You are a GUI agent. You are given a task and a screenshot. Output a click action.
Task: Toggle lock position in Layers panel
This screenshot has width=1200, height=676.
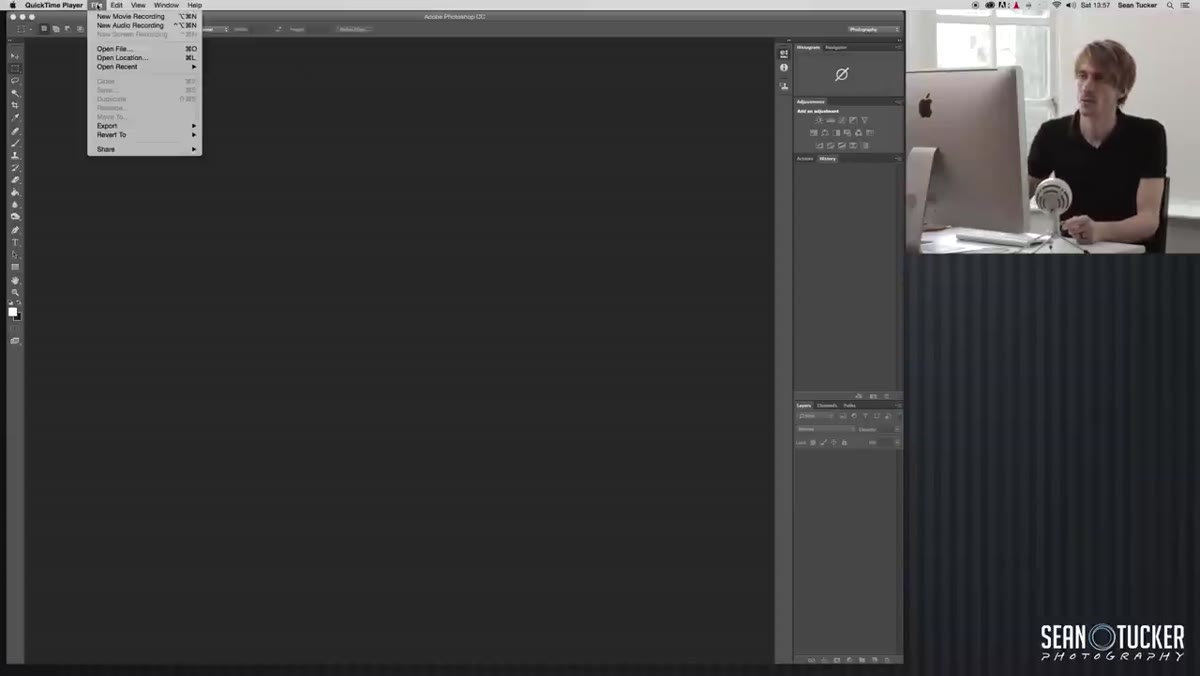click(834, 442)
